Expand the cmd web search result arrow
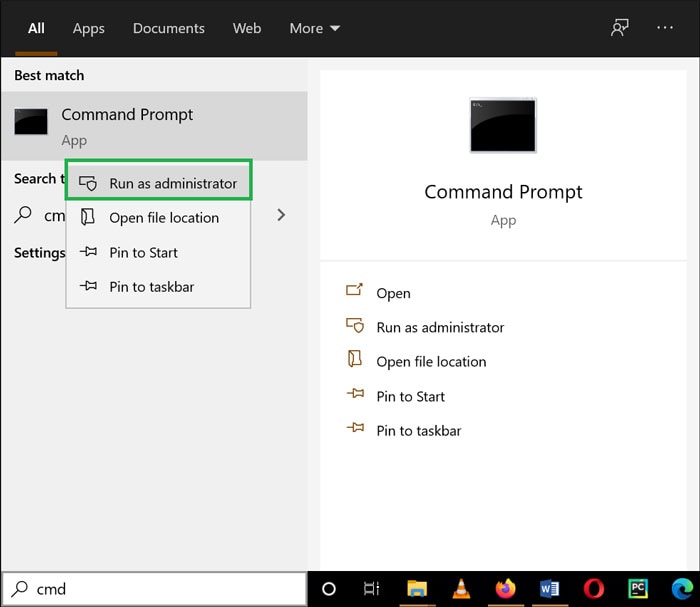The width and height of the screenshot is (700, 607). point(281,215)
